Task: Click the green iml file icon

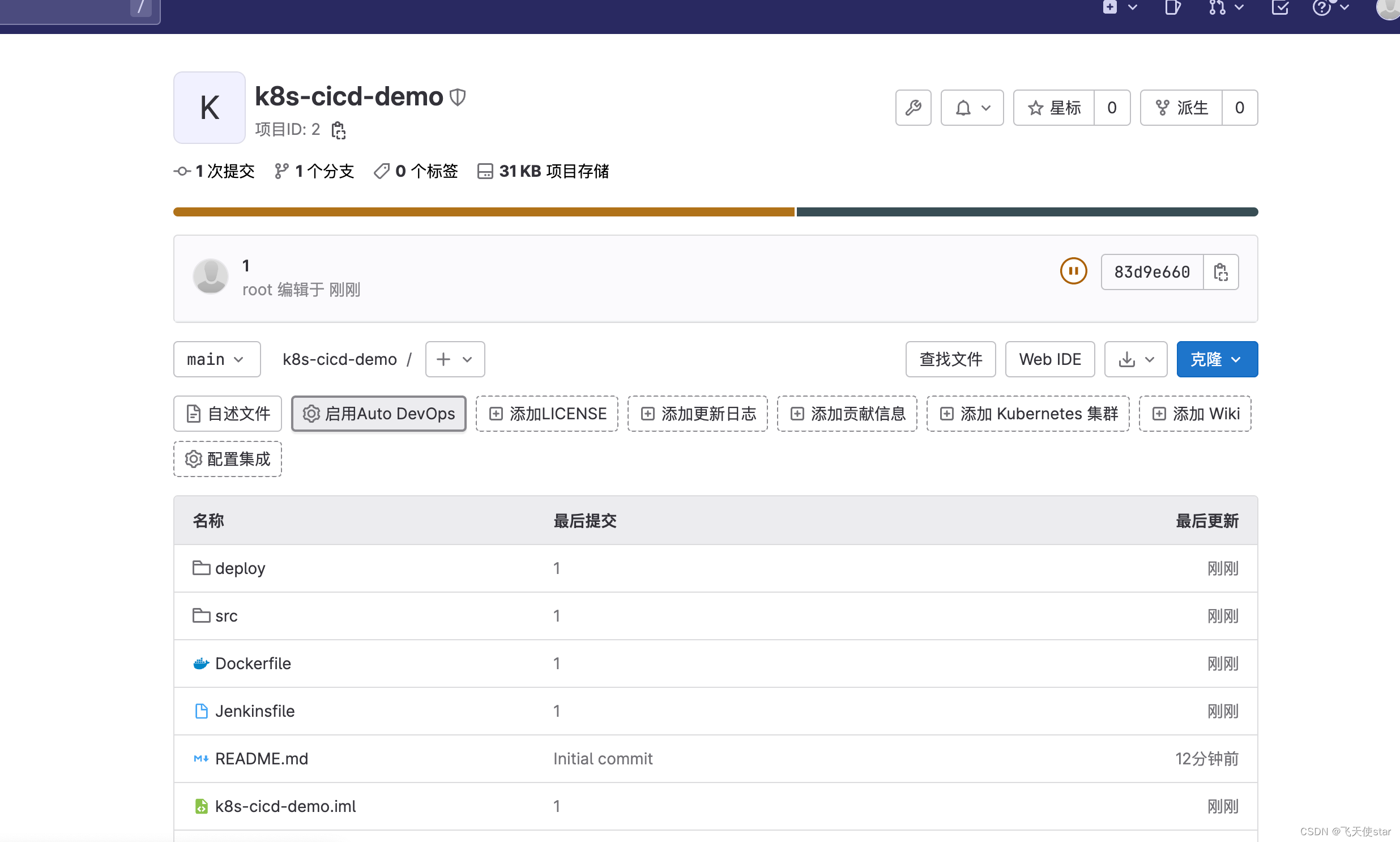Action: [x=201, y=806]
